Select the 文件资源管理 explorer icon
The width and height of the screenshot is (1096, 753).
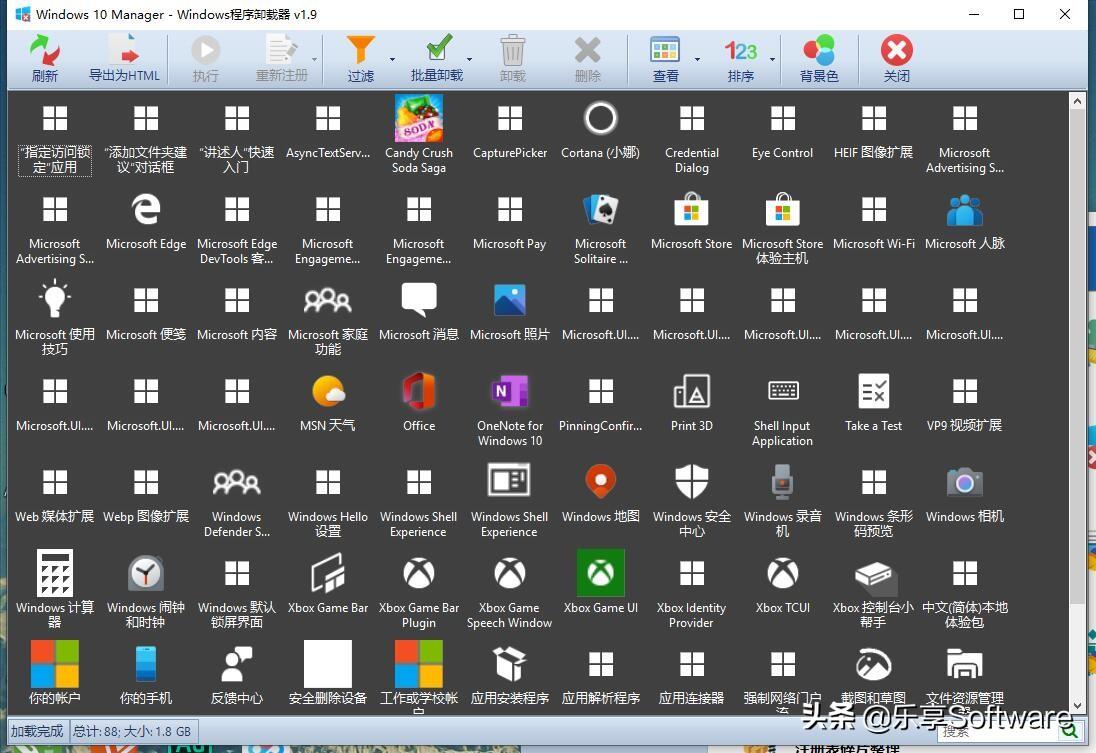pyautogui.click(x=965, y=664)
